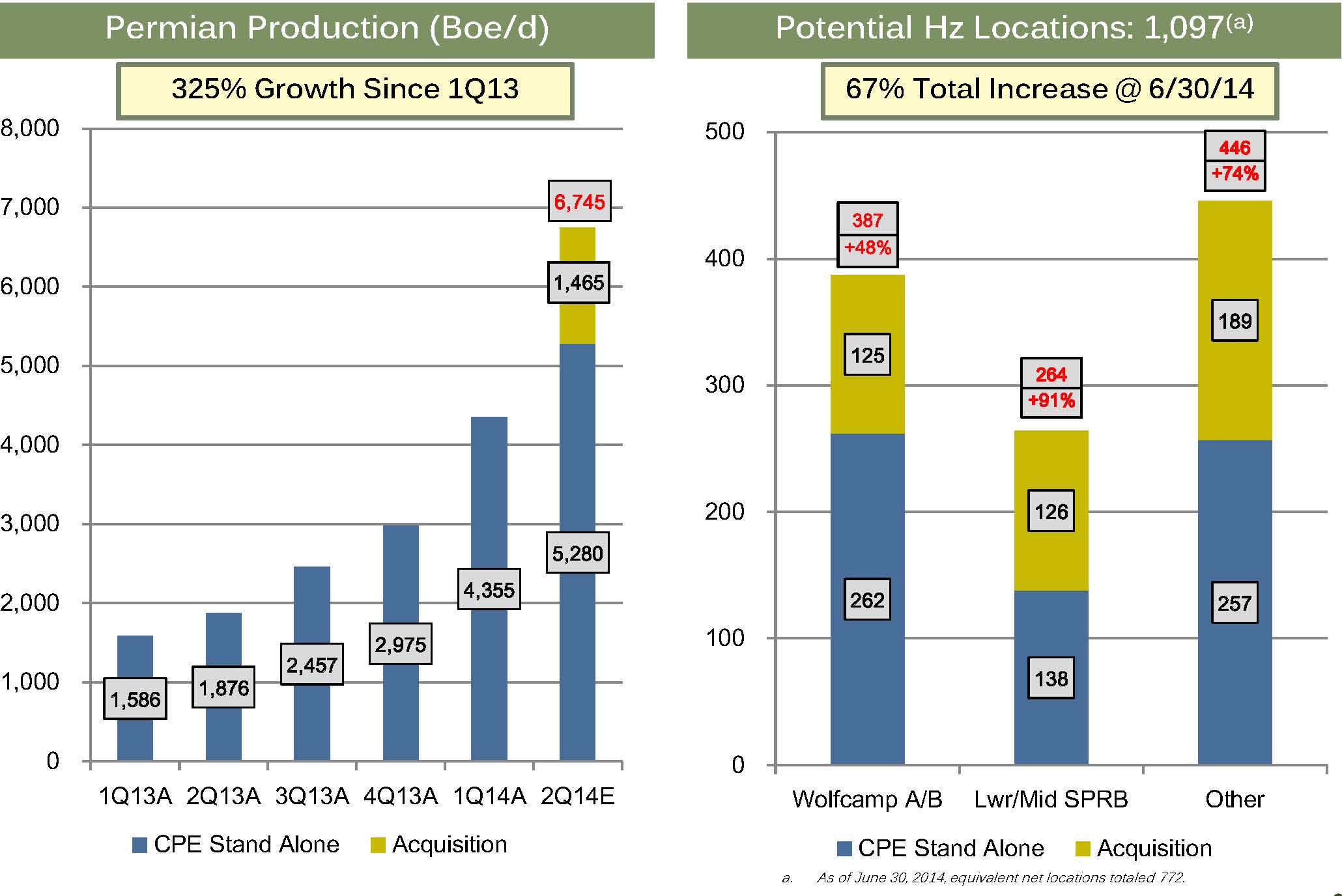The image size is (1342, 896).
Task: Click the 4,355 label on the 1Q14A bar
Action: [x=489, y=590]
